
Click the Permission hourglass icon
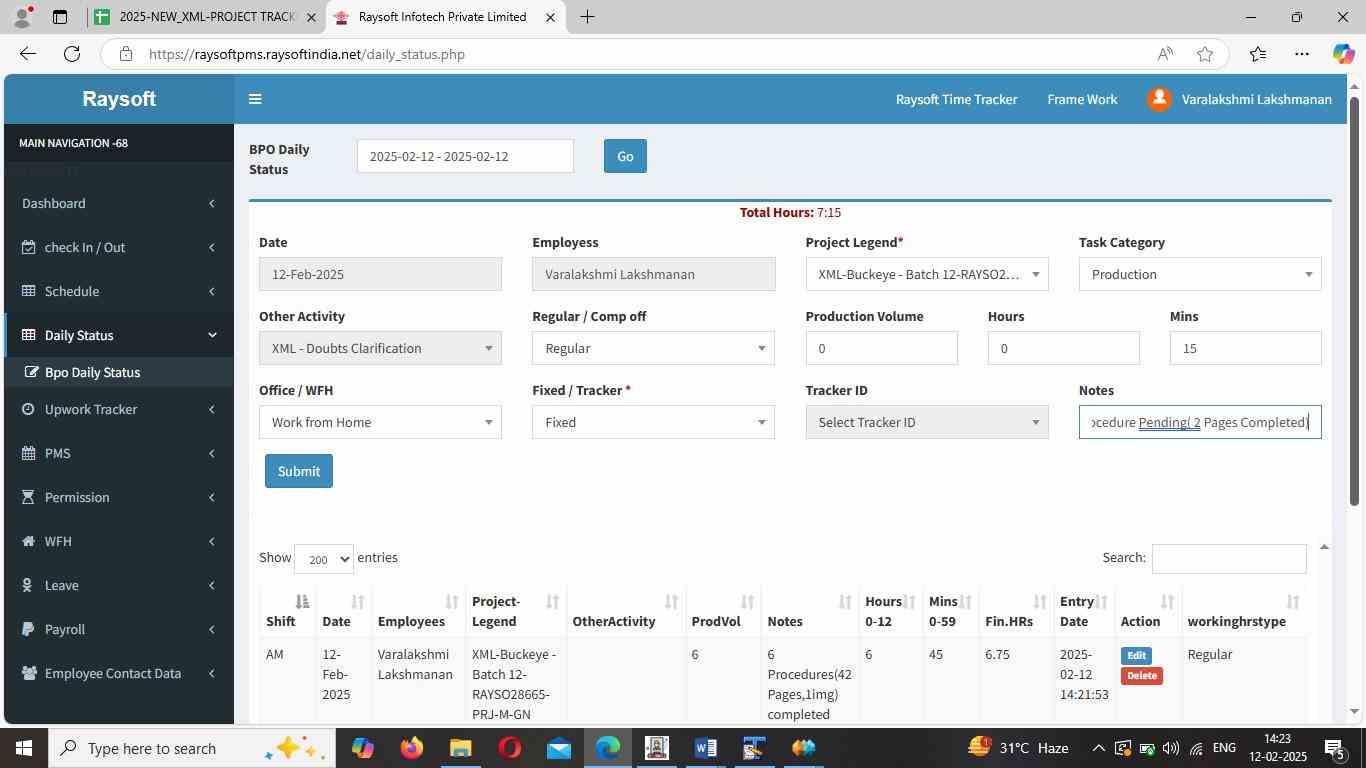[x=28, y=498]
